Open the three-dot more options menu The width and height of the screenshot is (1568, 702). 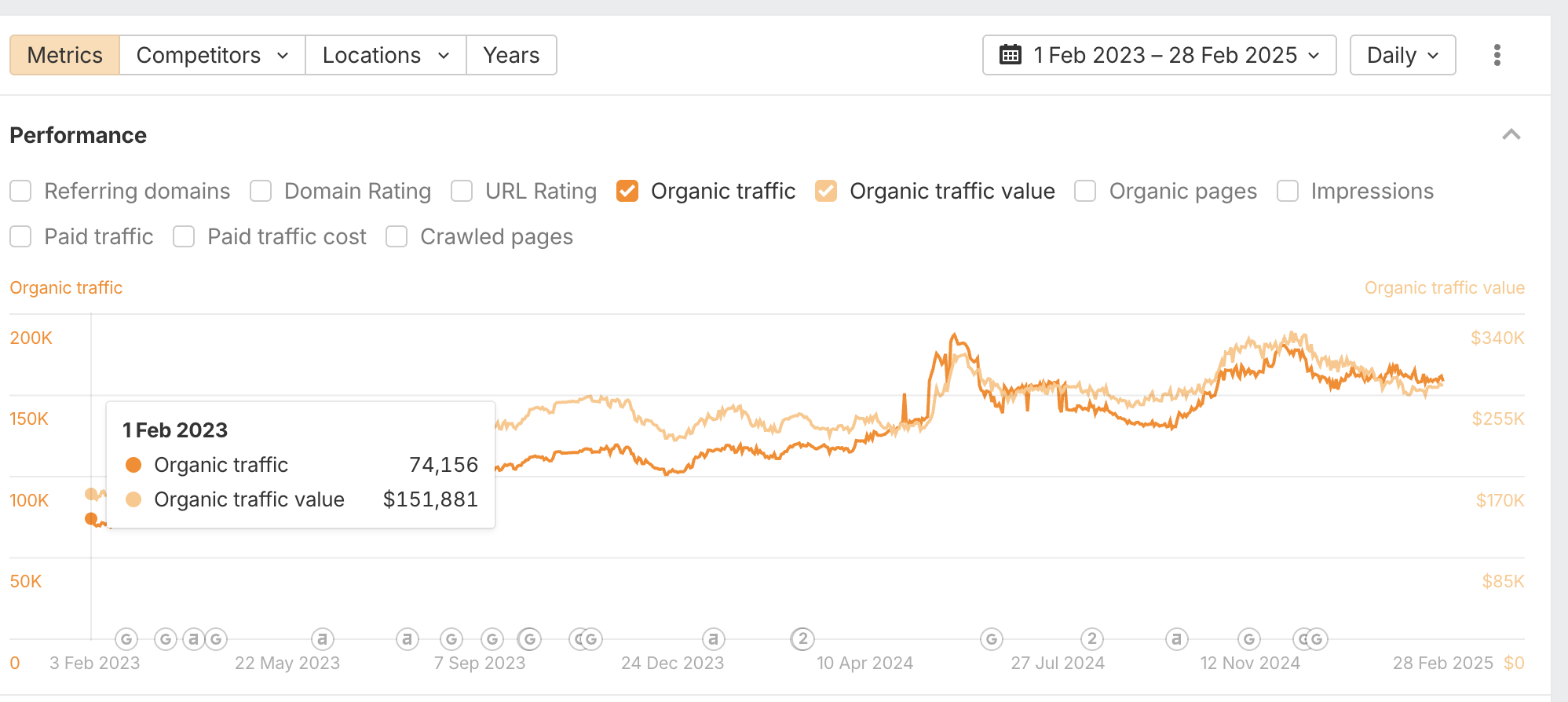point(1497,55)
